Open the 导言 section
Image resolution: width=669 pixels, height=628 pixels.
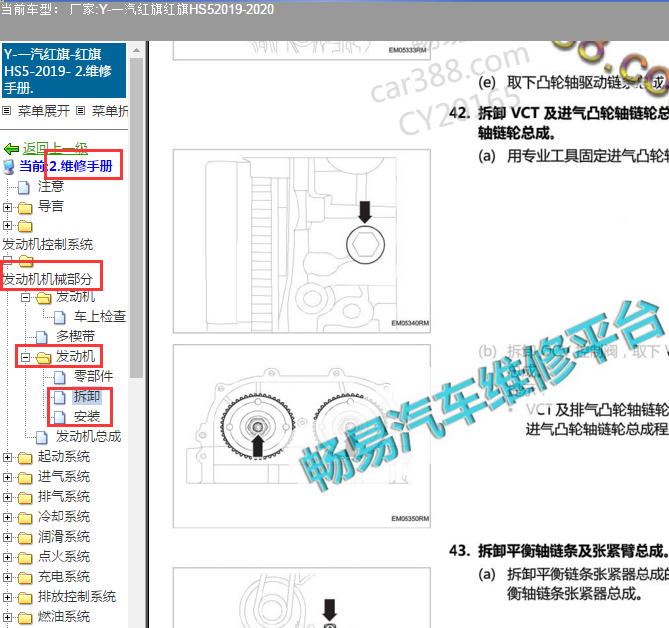pos(51,206)
